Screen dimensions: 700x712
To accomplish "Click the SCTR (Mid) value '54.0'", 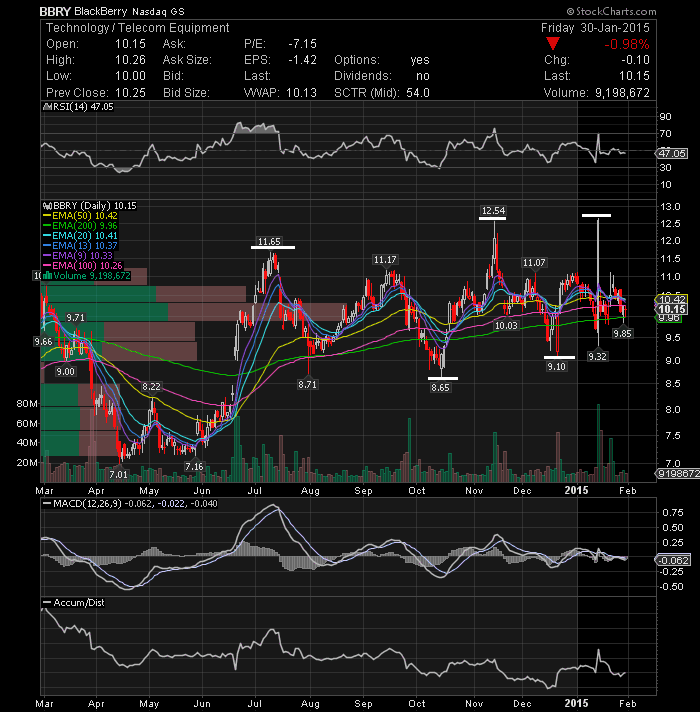I will coord(418,93).
